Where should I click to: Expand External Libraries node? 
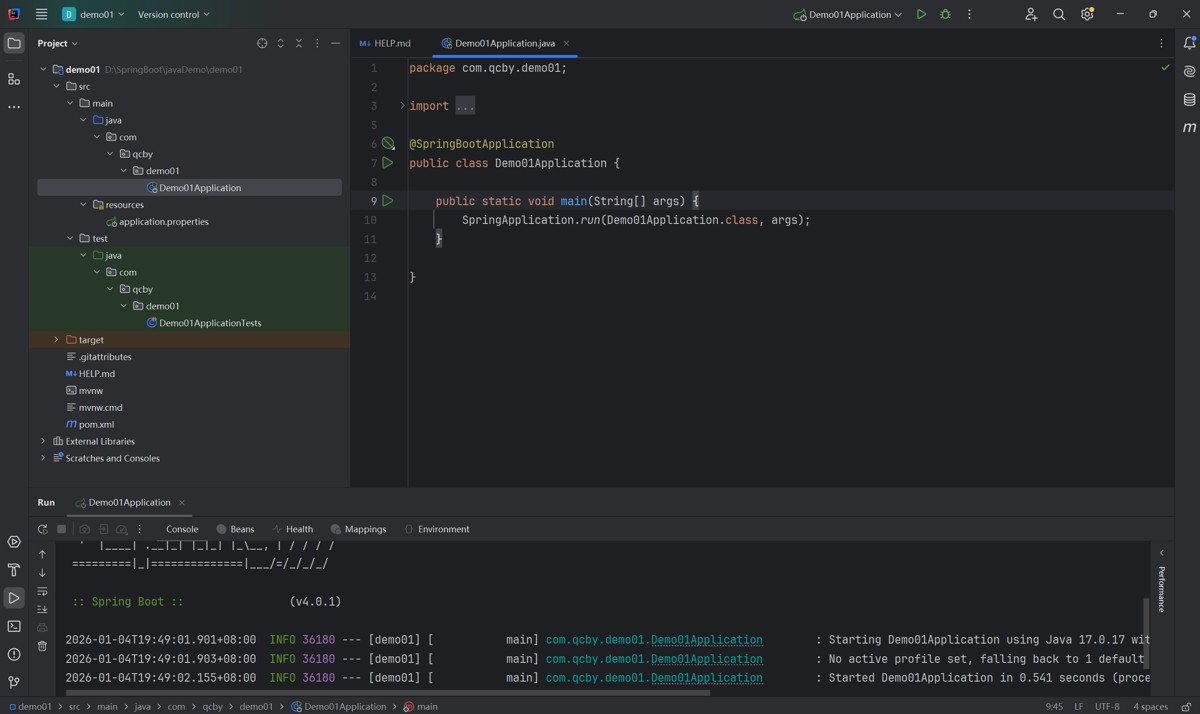coord(43,441)
